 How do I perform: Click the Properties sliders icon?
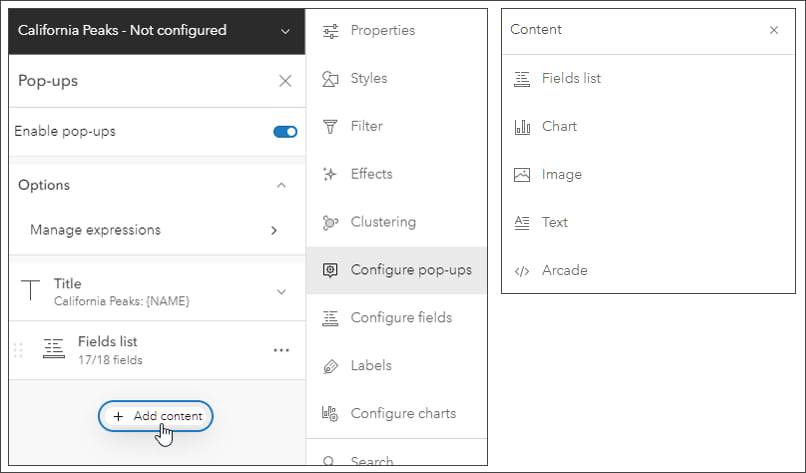[x=330, y=31]
